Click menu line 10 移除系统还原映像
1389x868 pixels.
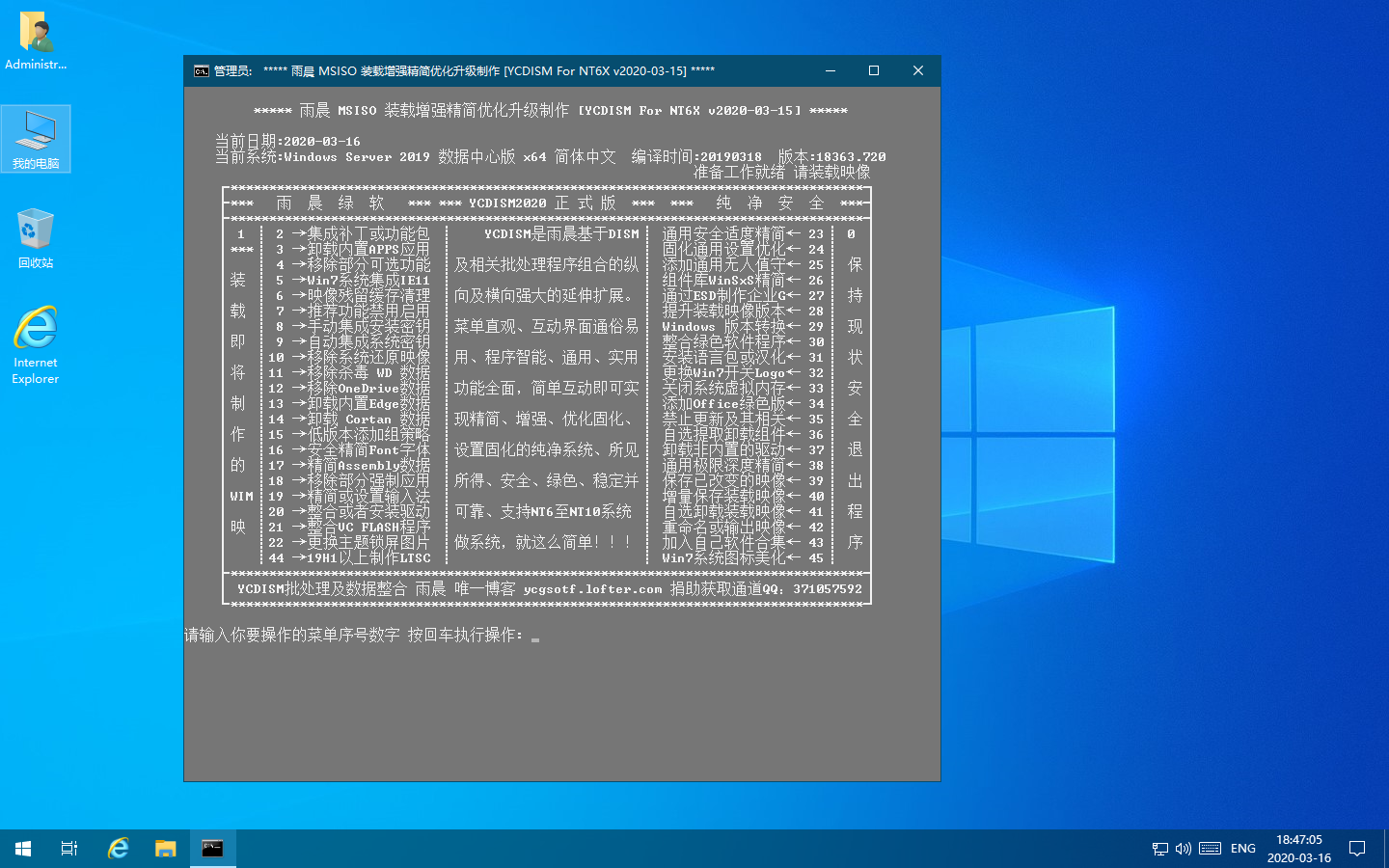click(x=349, y=358)
